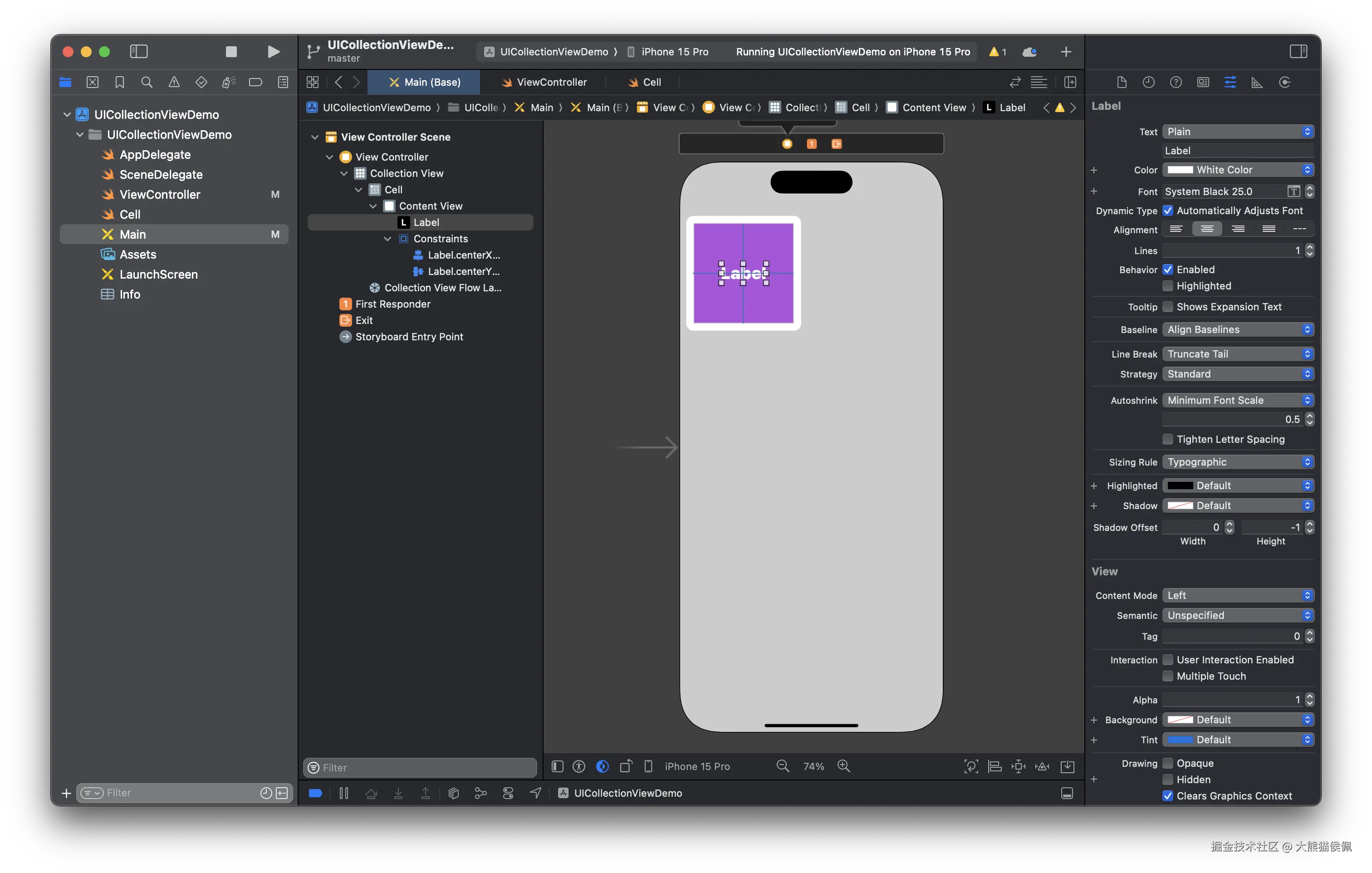
Task: Open the Connections inspector icon
Action: [1284, 83]
